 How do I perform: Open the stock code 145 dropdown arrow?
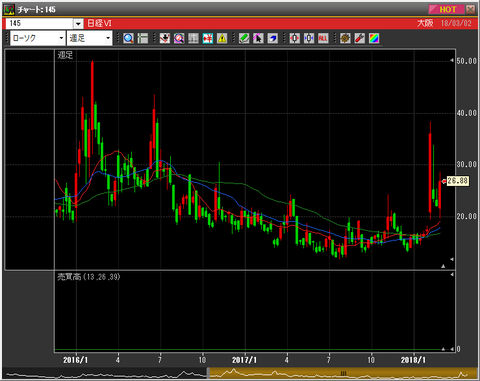pos(78,24)
